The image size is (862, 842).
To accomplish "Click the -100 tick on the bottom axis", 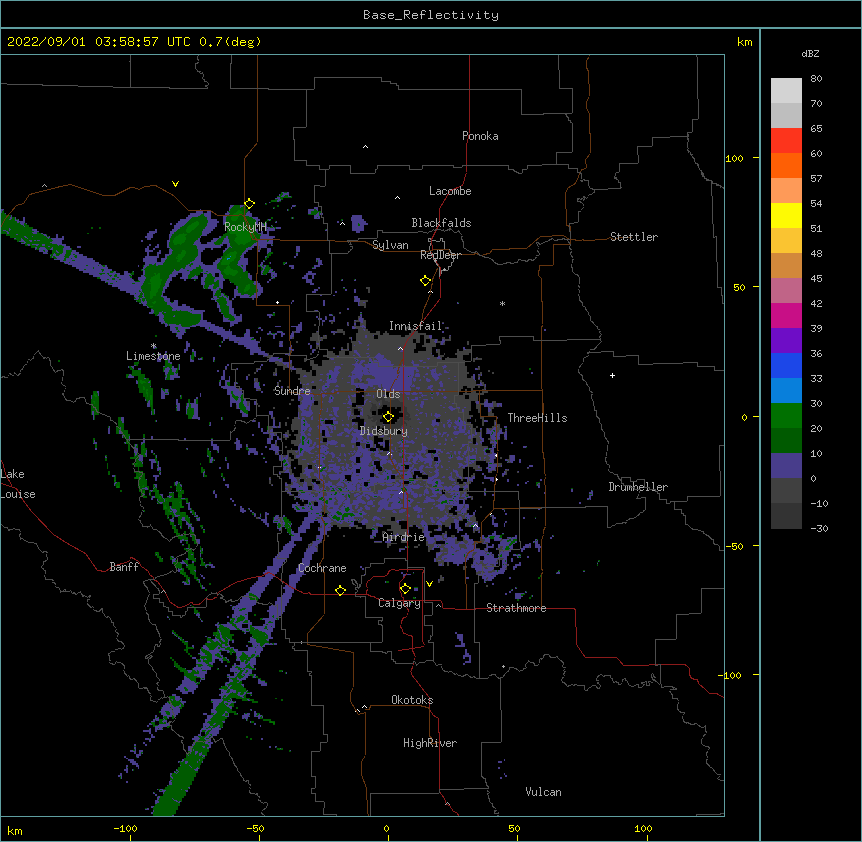I will point(125,829).
